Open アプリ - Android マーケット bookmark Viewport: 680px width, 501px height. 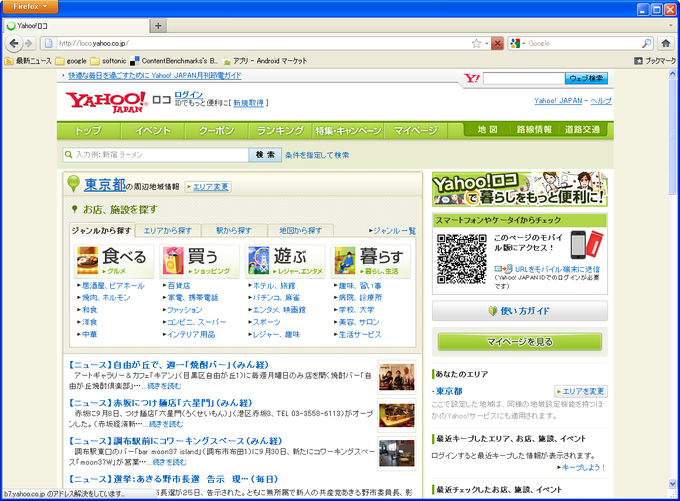[265, 61]
